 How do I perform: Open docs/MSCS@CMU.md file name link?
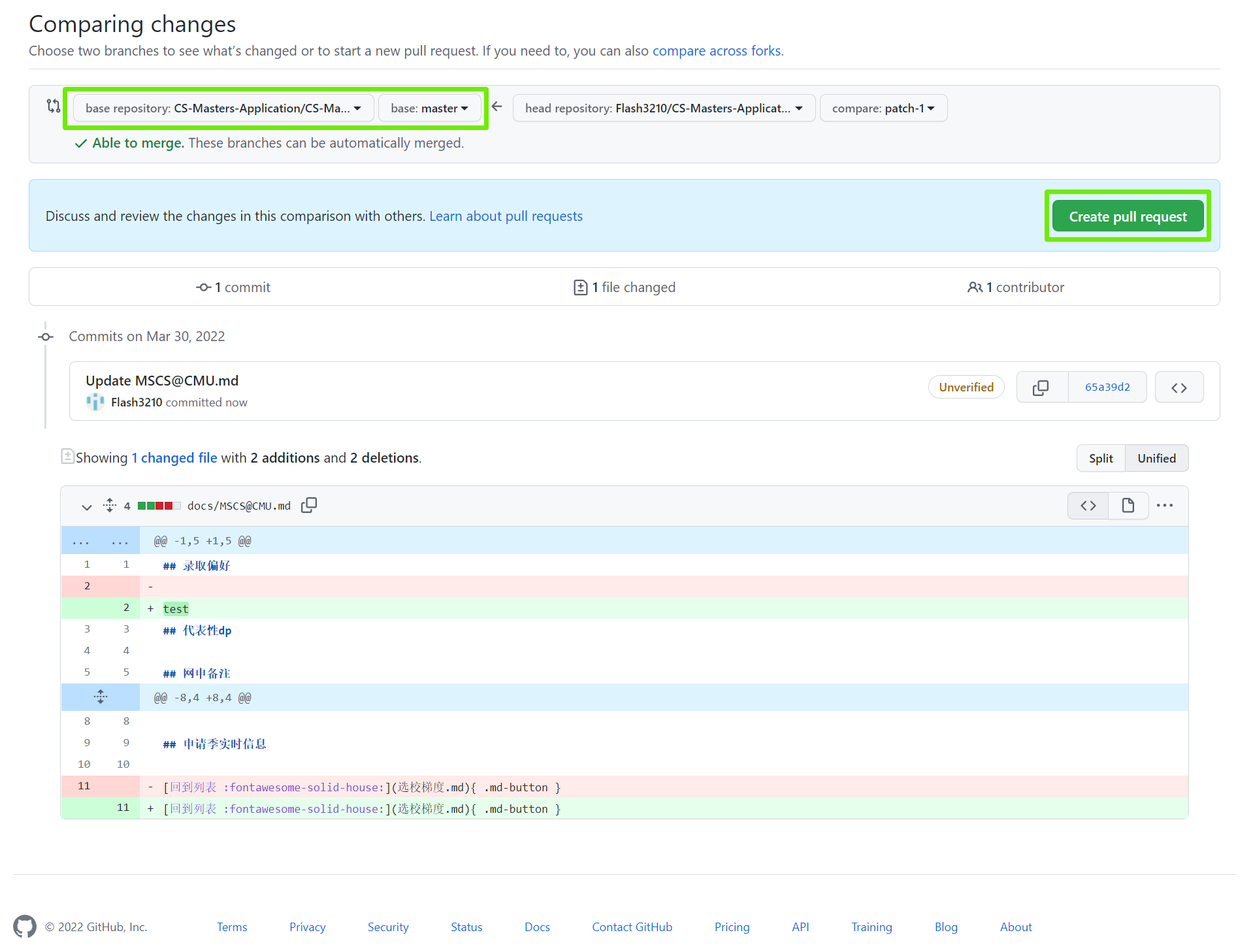(x=239, y=506)
